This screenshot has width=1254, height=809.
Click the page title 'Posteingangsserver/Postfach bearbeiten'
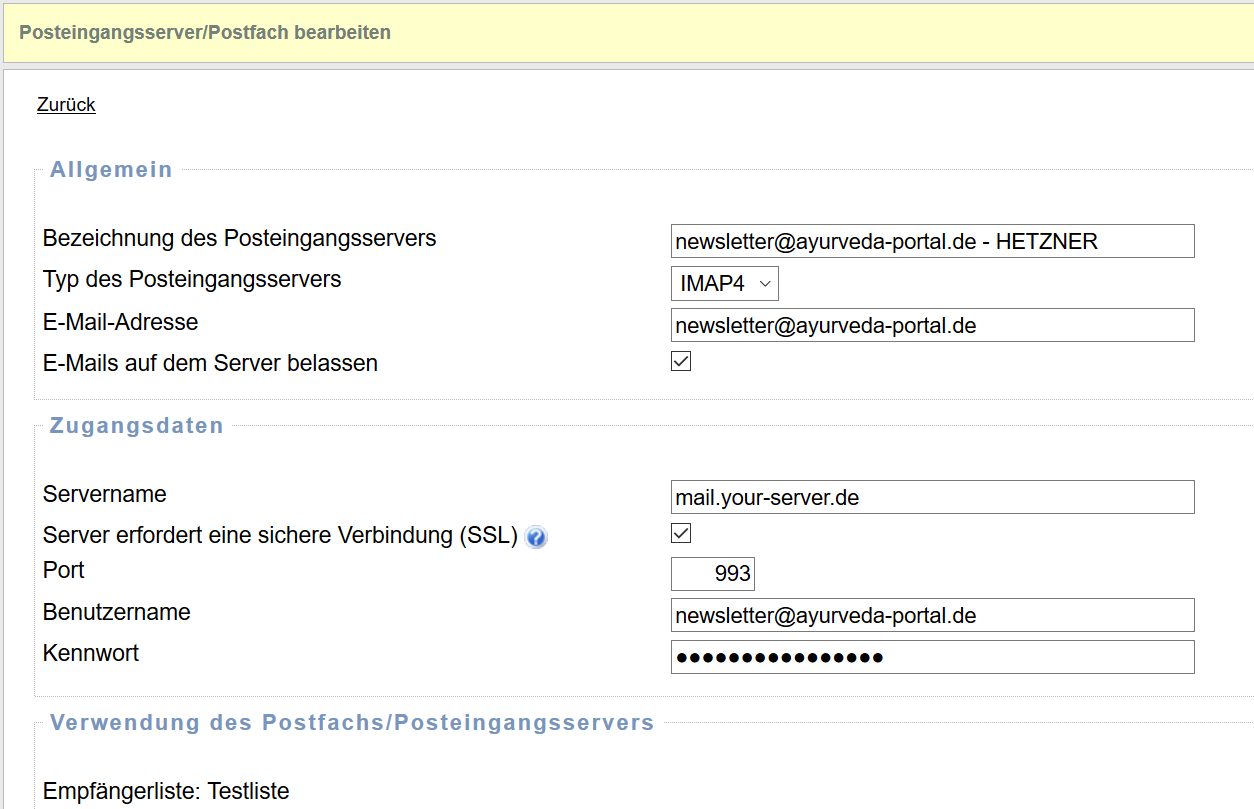point(205,33)
